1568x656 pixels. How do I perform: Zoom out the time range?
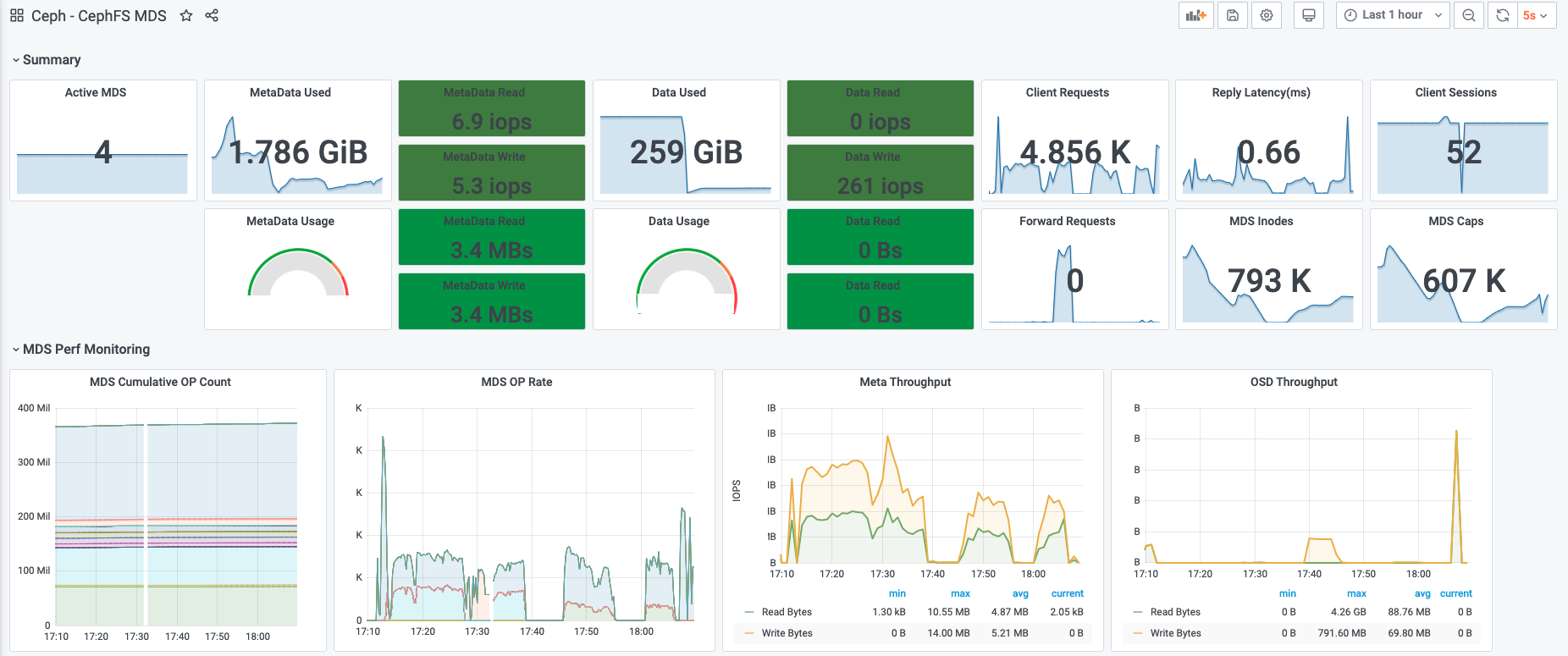1469,15
